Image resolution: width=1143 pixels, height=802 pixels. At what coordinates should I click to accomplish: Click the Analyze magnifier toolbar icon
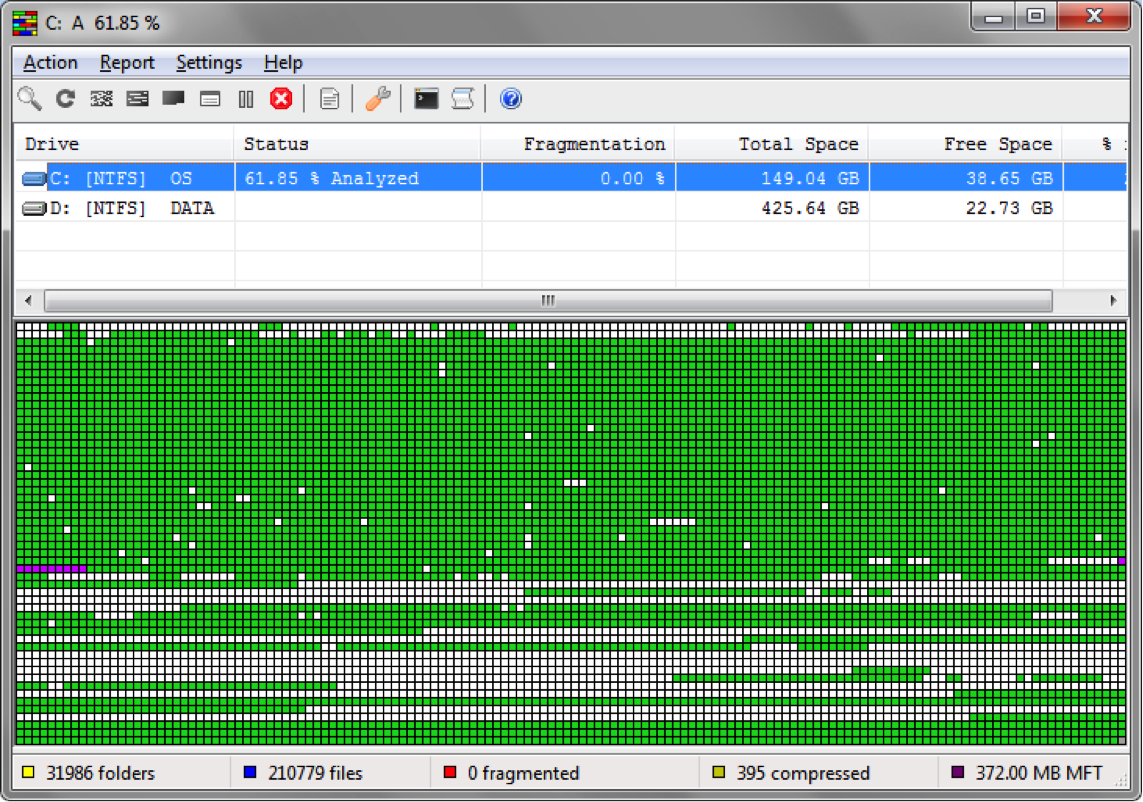[x=30, y=98]
